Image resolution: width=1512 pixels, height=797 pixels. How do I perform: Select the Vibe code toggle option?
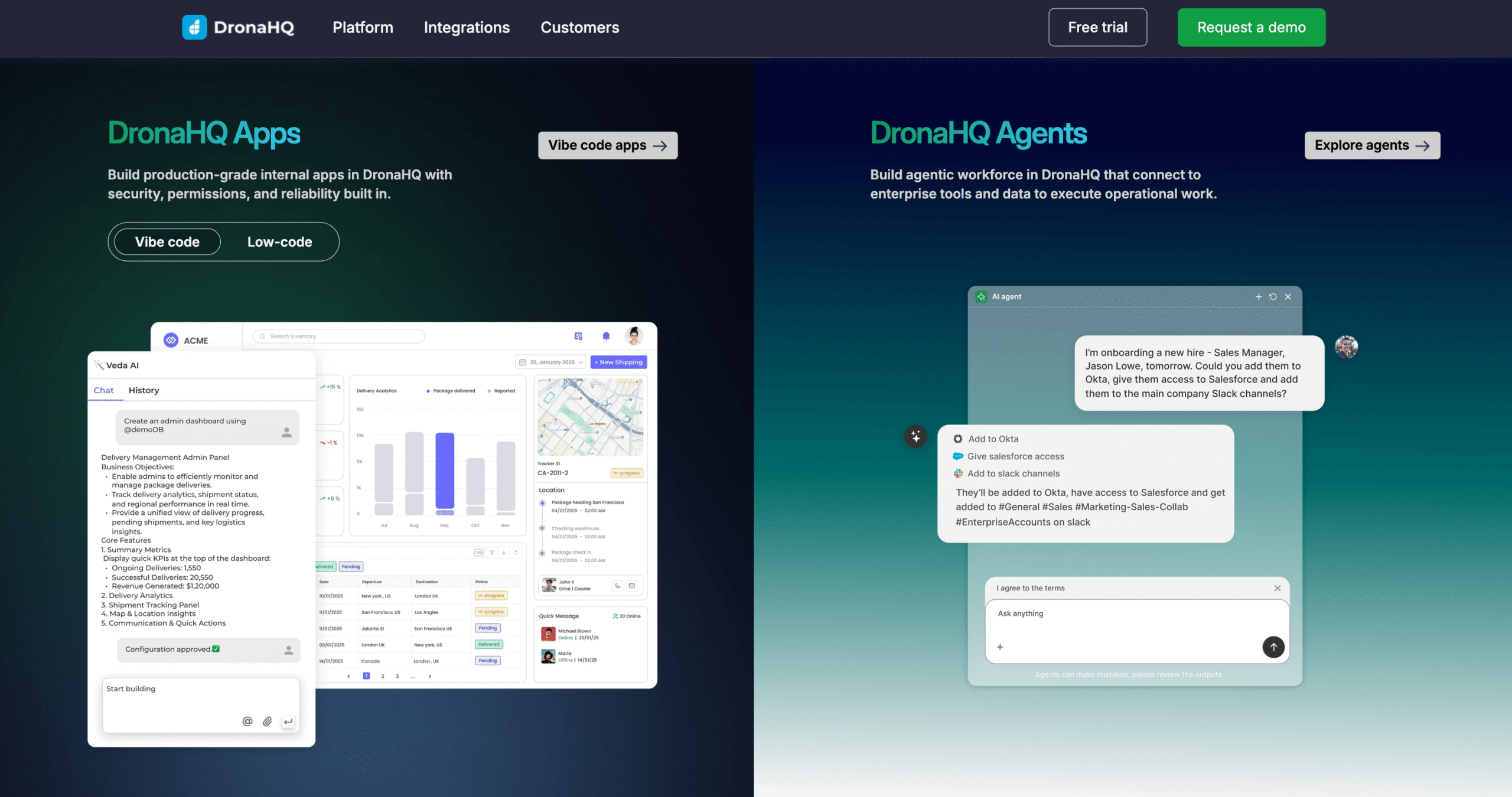pyautogui.click(x=167, y=241)
